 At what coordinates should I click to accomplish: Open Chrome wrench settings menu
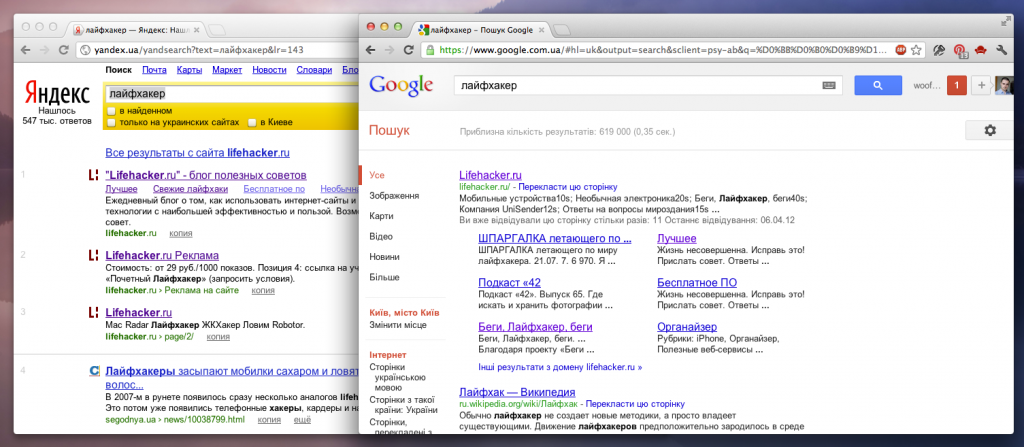tap(1001, 50)
